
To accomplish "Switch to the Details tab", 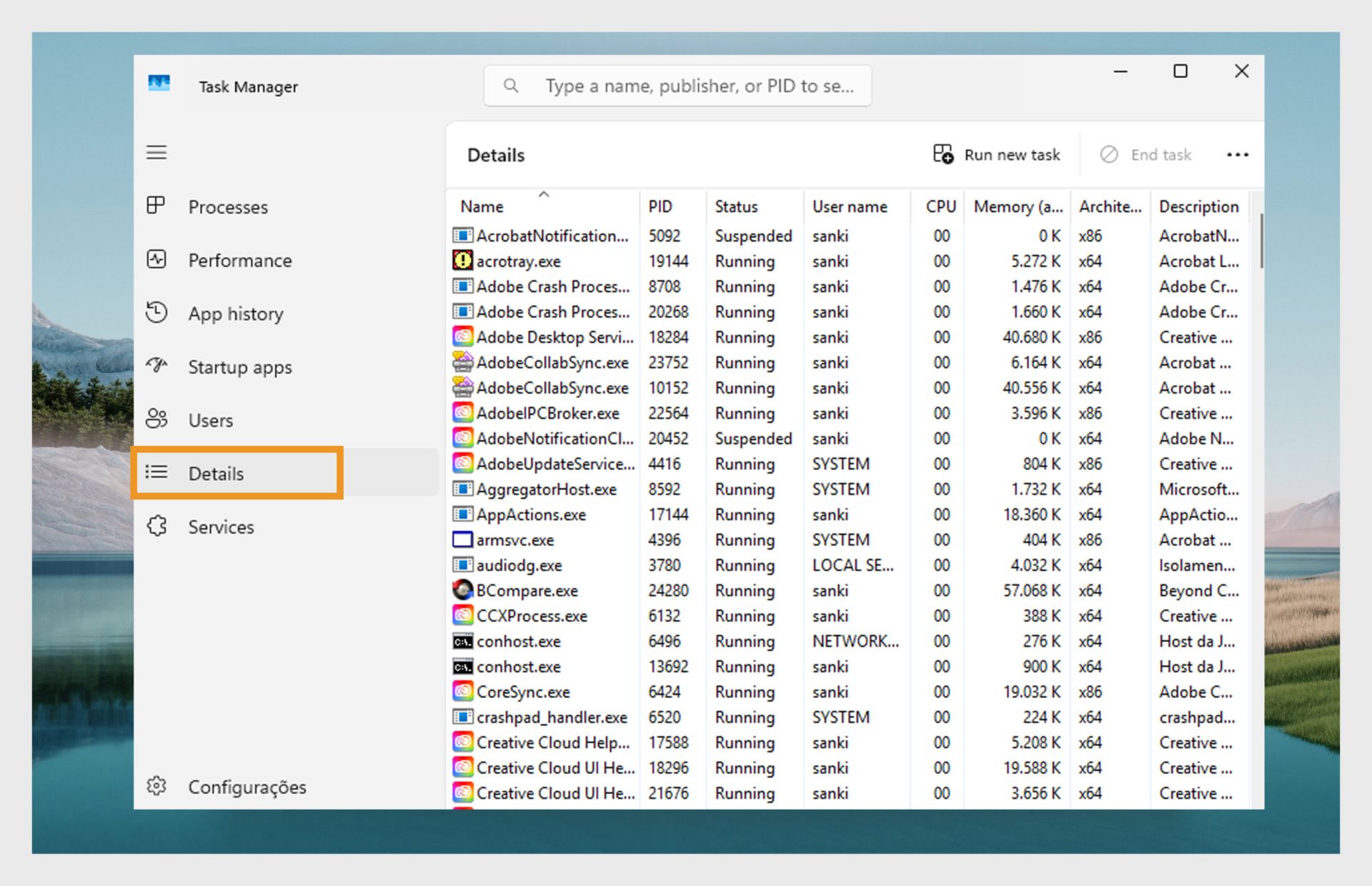I will click(216, 473).
